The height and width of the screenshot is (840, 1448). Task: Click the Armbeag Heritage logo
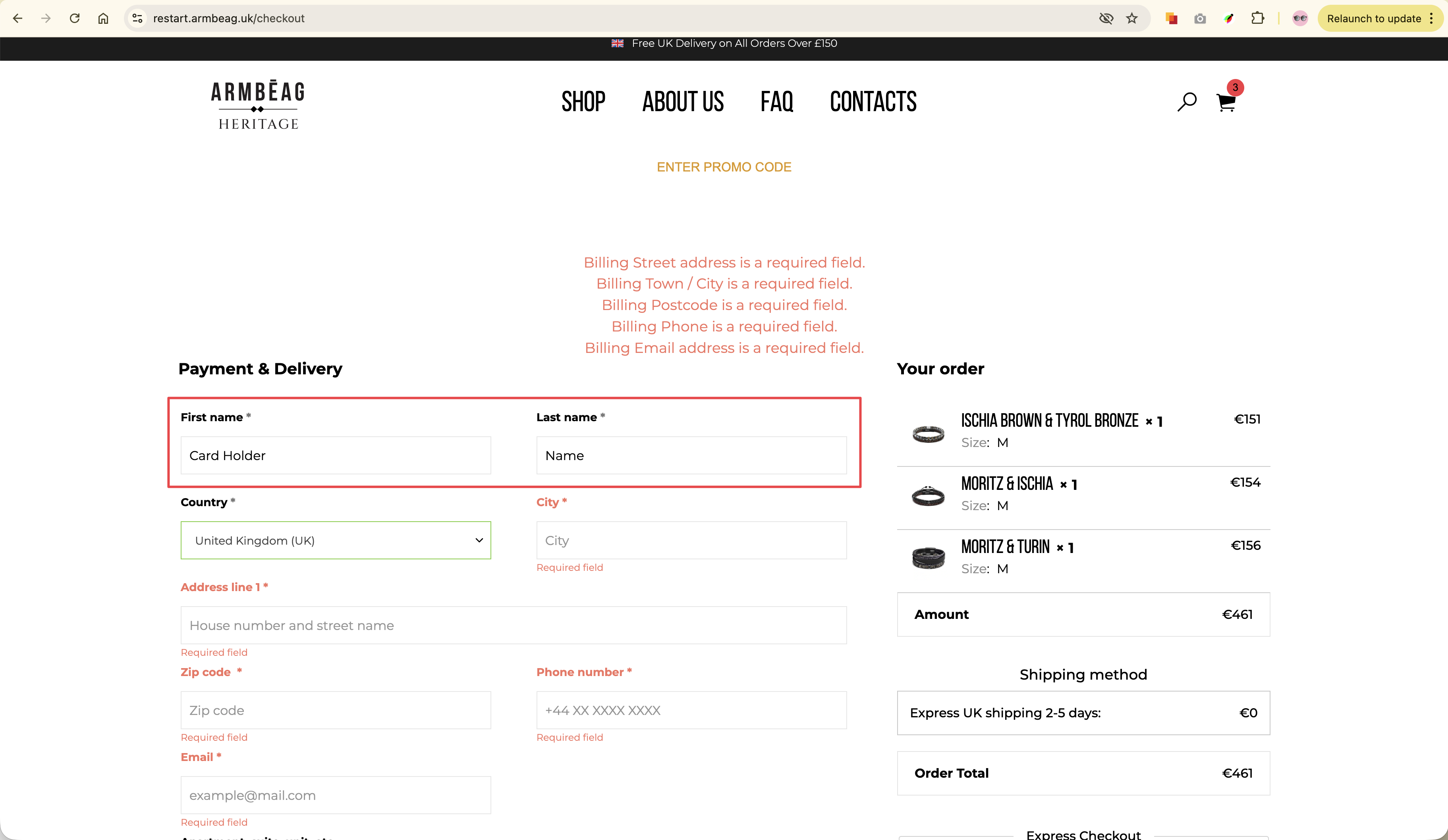(x=258, y=105)
